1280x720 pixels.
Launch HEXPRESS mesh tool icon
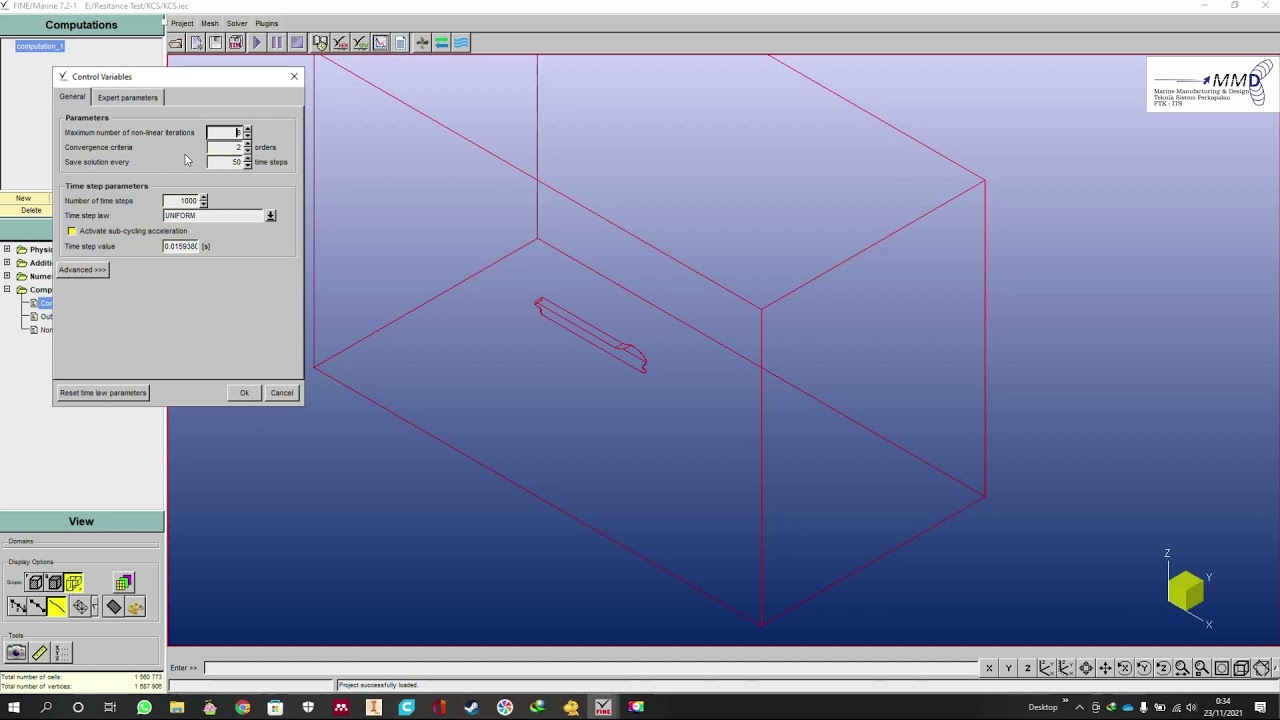[x=340, y=42]
